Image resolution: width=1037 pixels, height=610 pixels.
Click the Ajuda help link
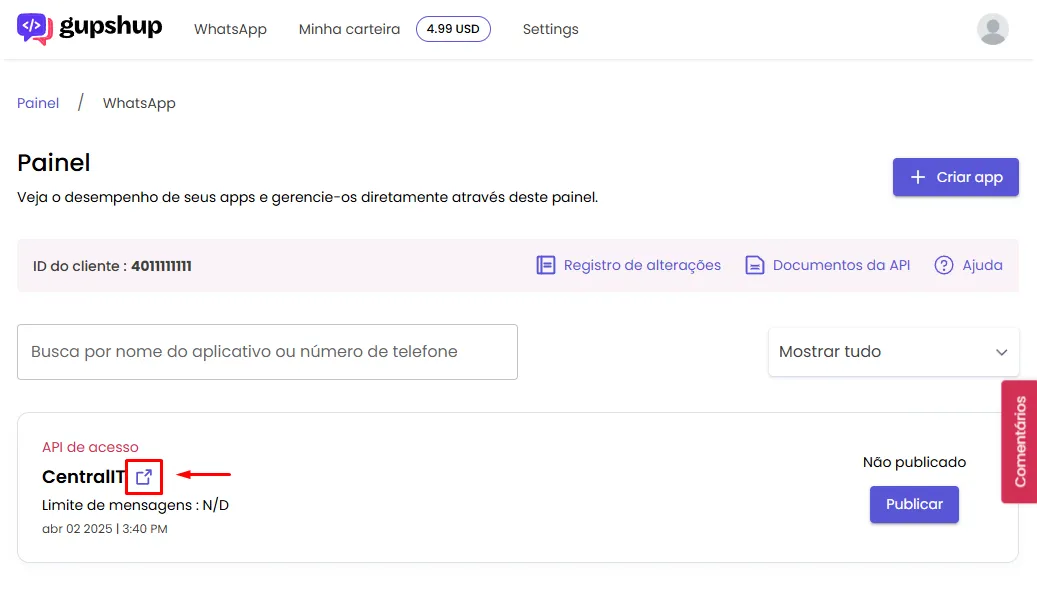click(x=982, y=265)
